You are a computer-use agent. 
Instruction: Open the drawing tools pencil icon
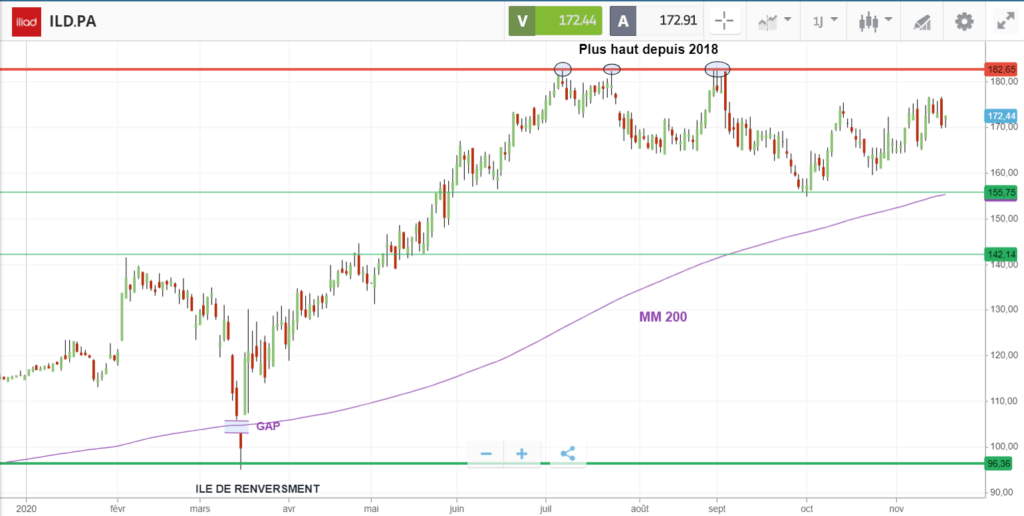[x=921, y=22]
